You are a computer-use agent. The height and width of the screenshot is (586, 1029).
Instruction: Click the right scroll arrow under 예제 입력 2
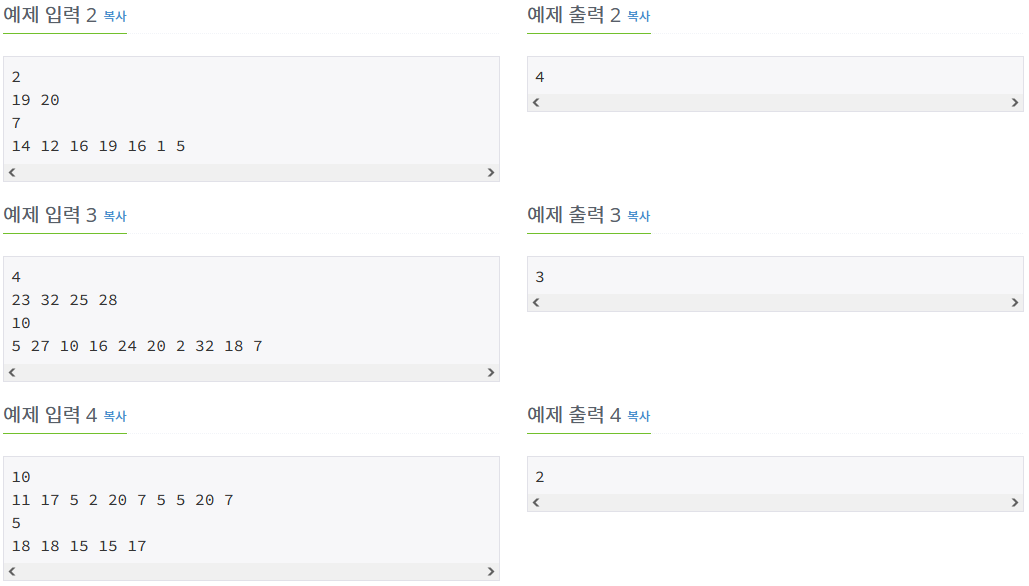(492, 172)
